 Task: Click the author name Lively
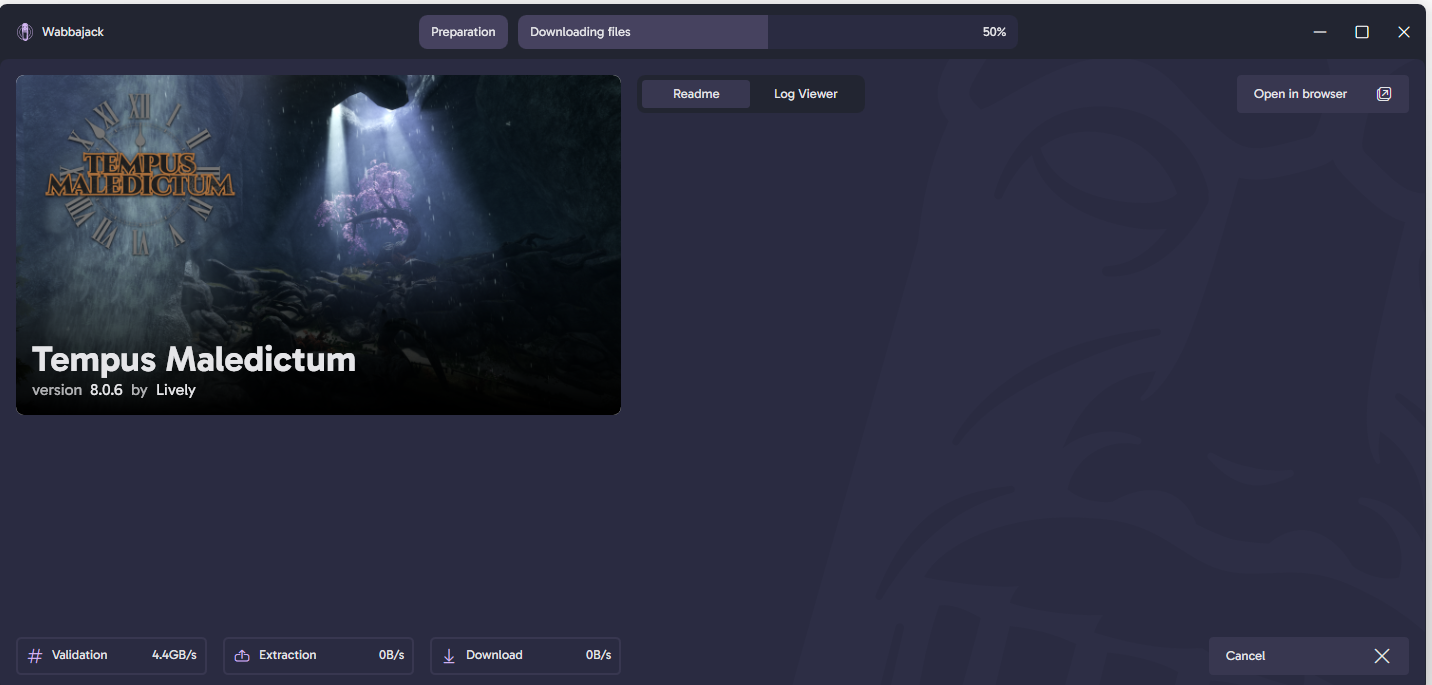coord(176,390)
